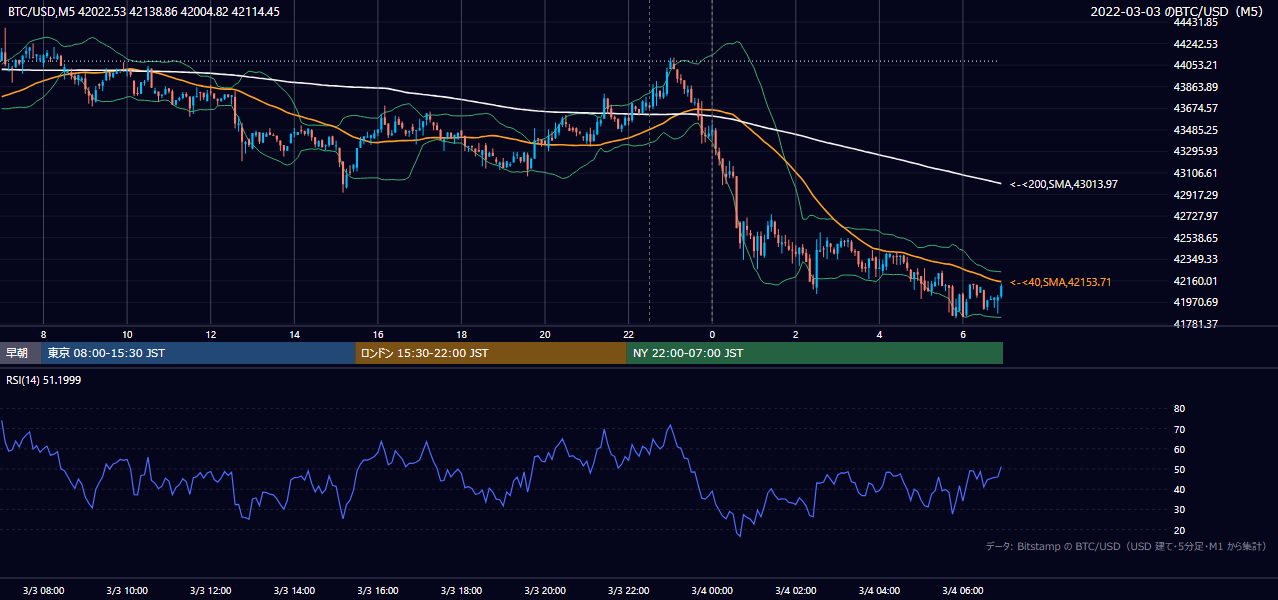This screenshot has height=600, width=1278.
Task: Select the 42160.01 price axis label
Action: (1196, 281)
